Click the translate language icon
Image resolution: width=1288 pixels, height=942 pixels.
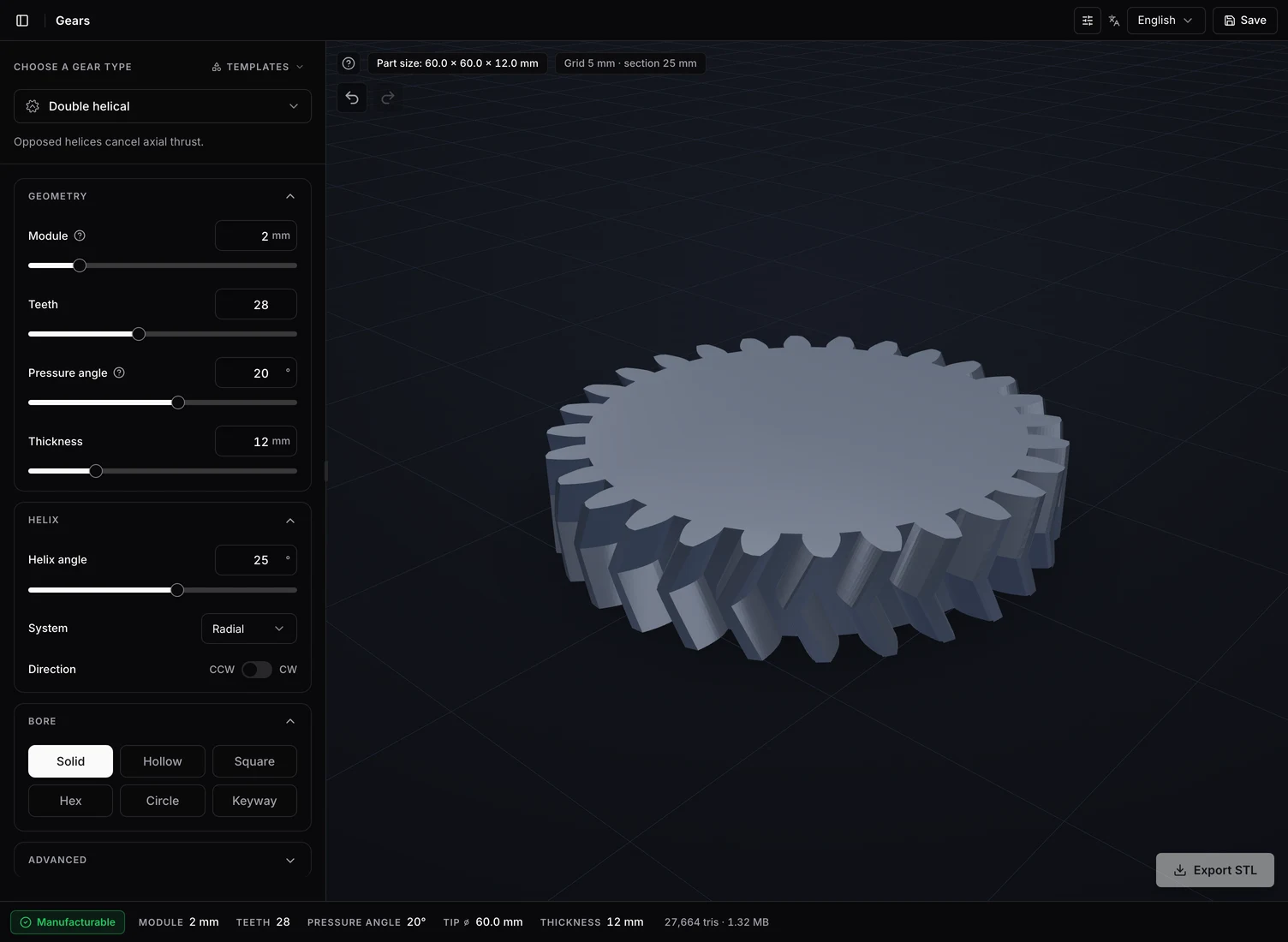click(x=1114, y=21)
